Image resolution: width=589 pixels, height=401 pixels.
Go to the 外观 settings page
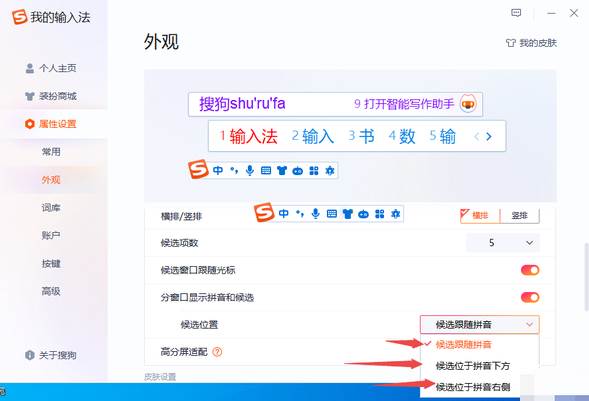51,180
